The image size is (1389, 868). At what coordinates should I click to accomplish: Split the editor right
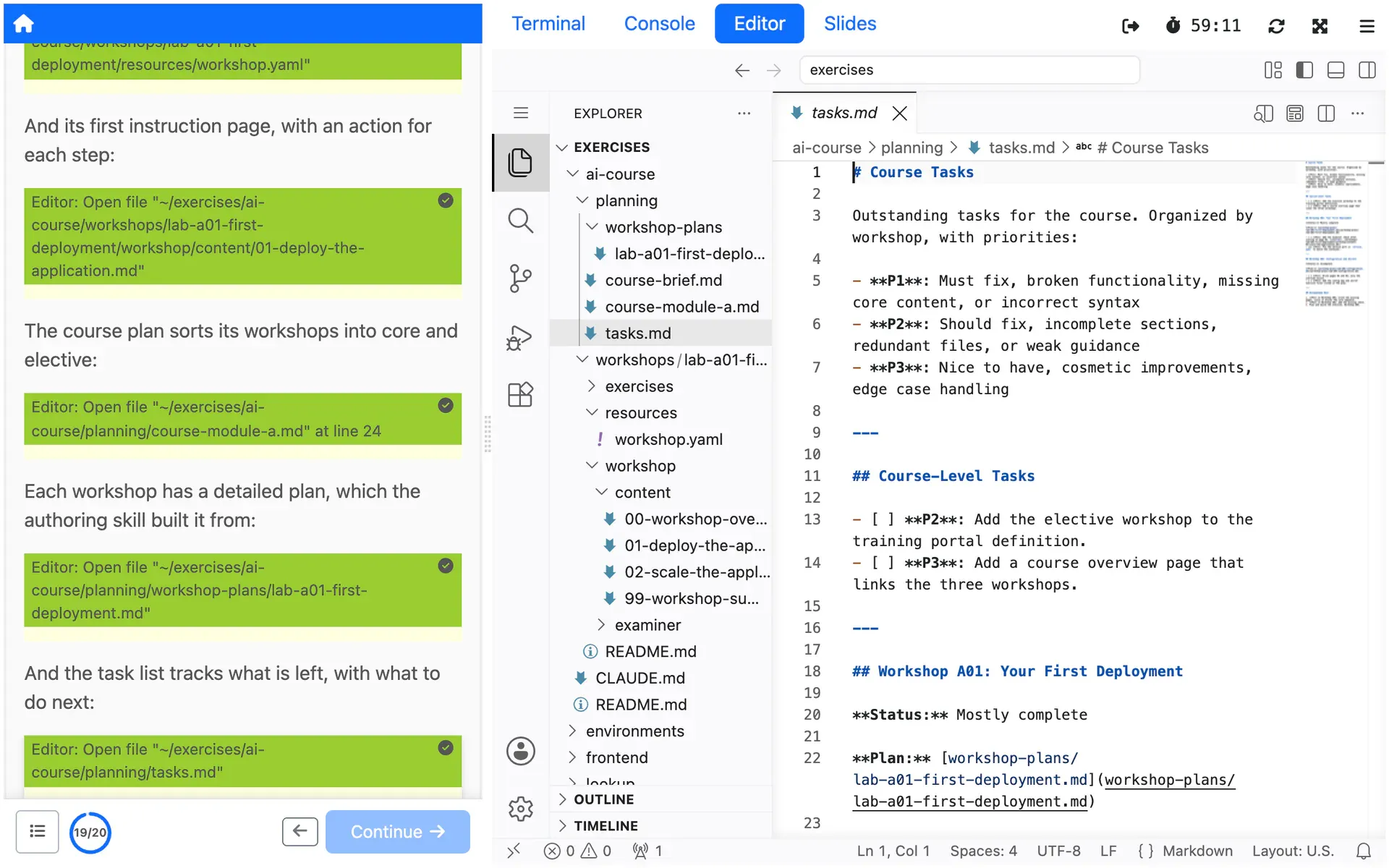1326,114
